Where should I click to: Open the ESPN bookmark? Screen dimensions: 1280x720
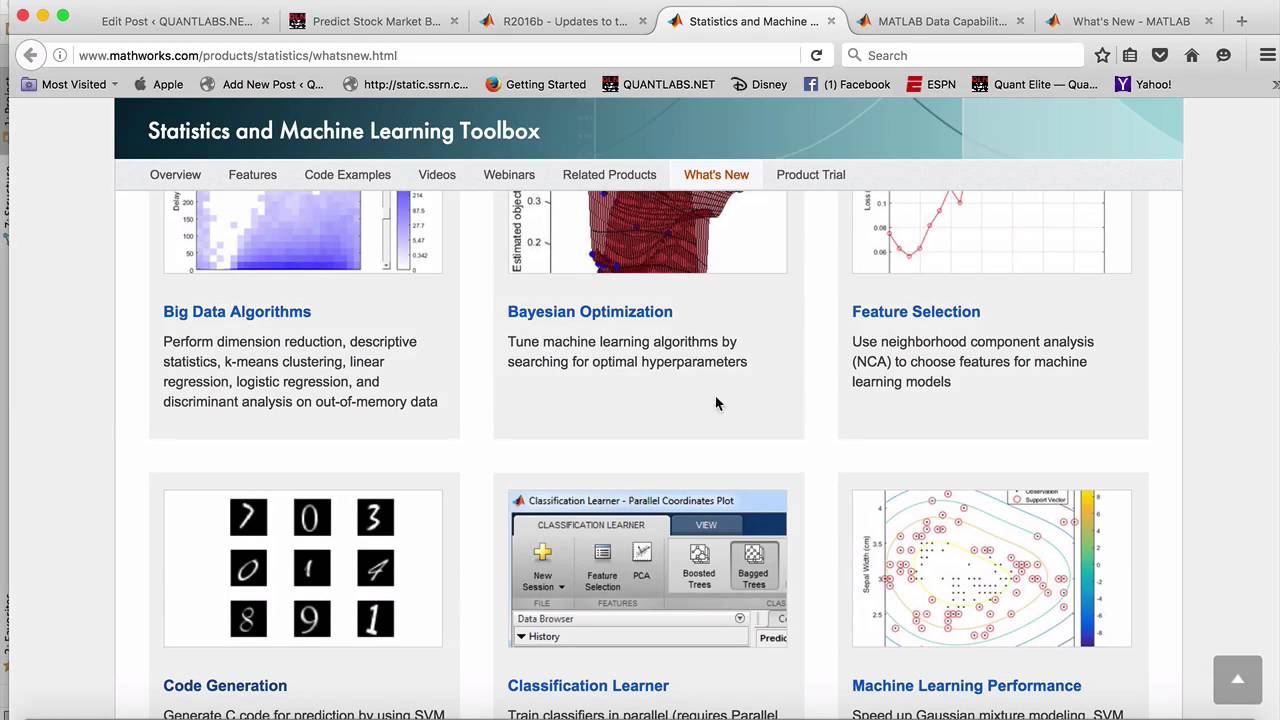931,85
